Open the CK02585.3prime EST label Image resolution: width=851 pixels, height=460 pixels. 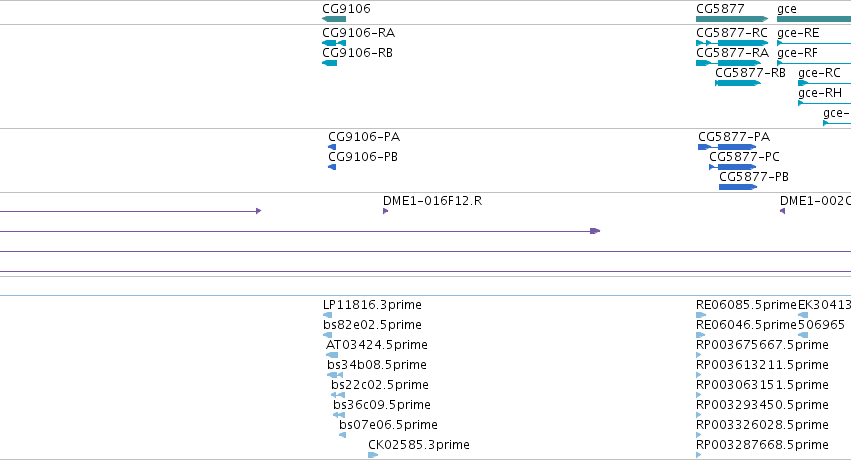419,445
